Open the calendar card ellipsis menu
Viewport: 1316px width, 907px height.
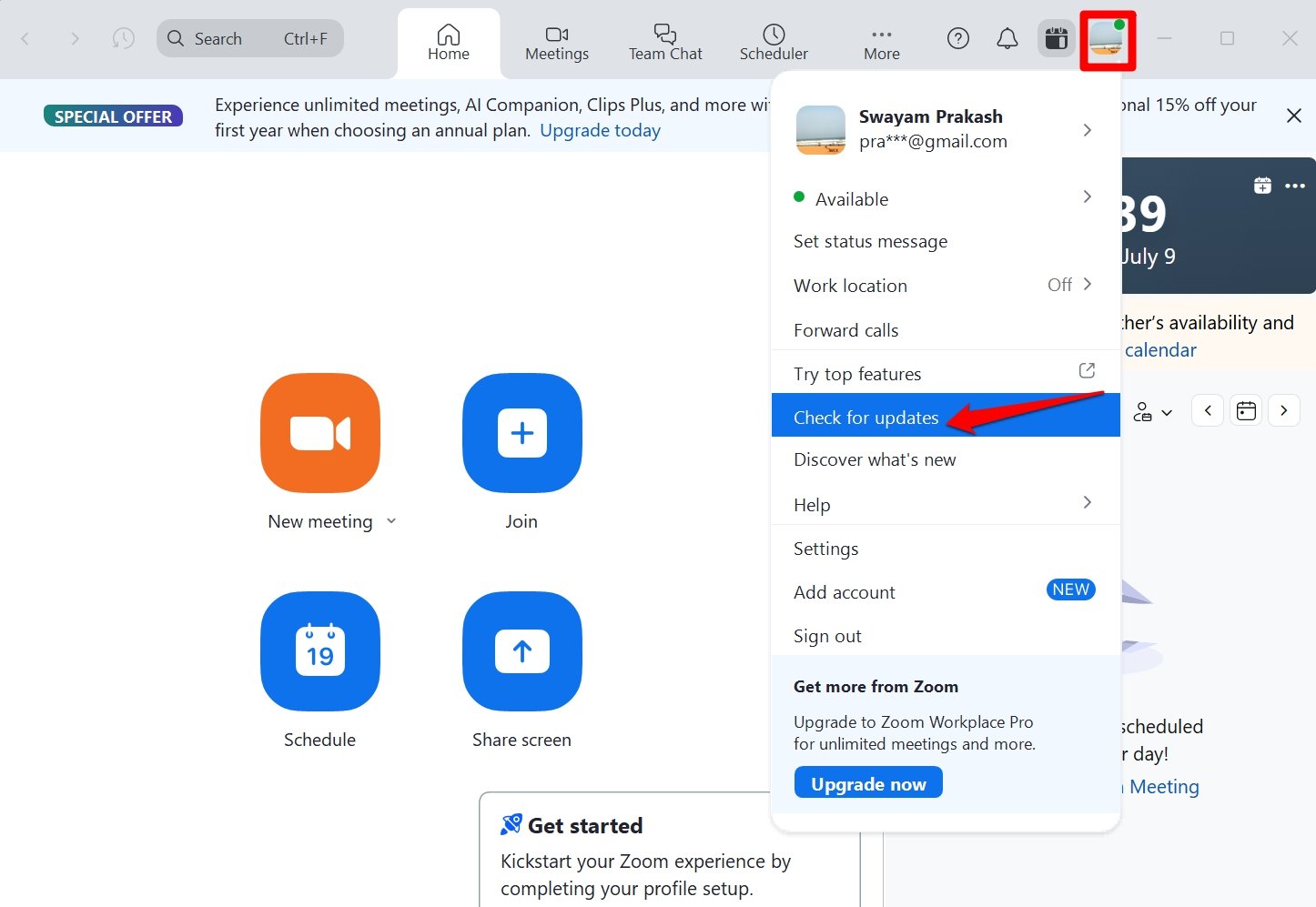pos(1295,186)
